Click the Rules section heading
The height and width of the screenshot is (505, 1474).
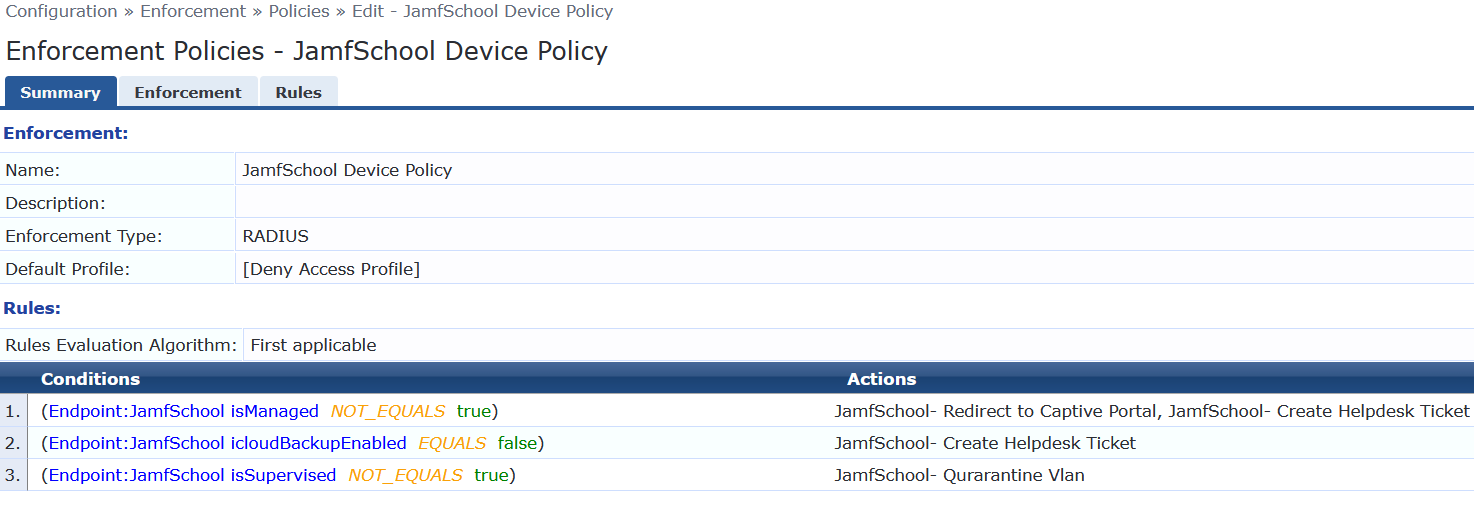point(32,308)
